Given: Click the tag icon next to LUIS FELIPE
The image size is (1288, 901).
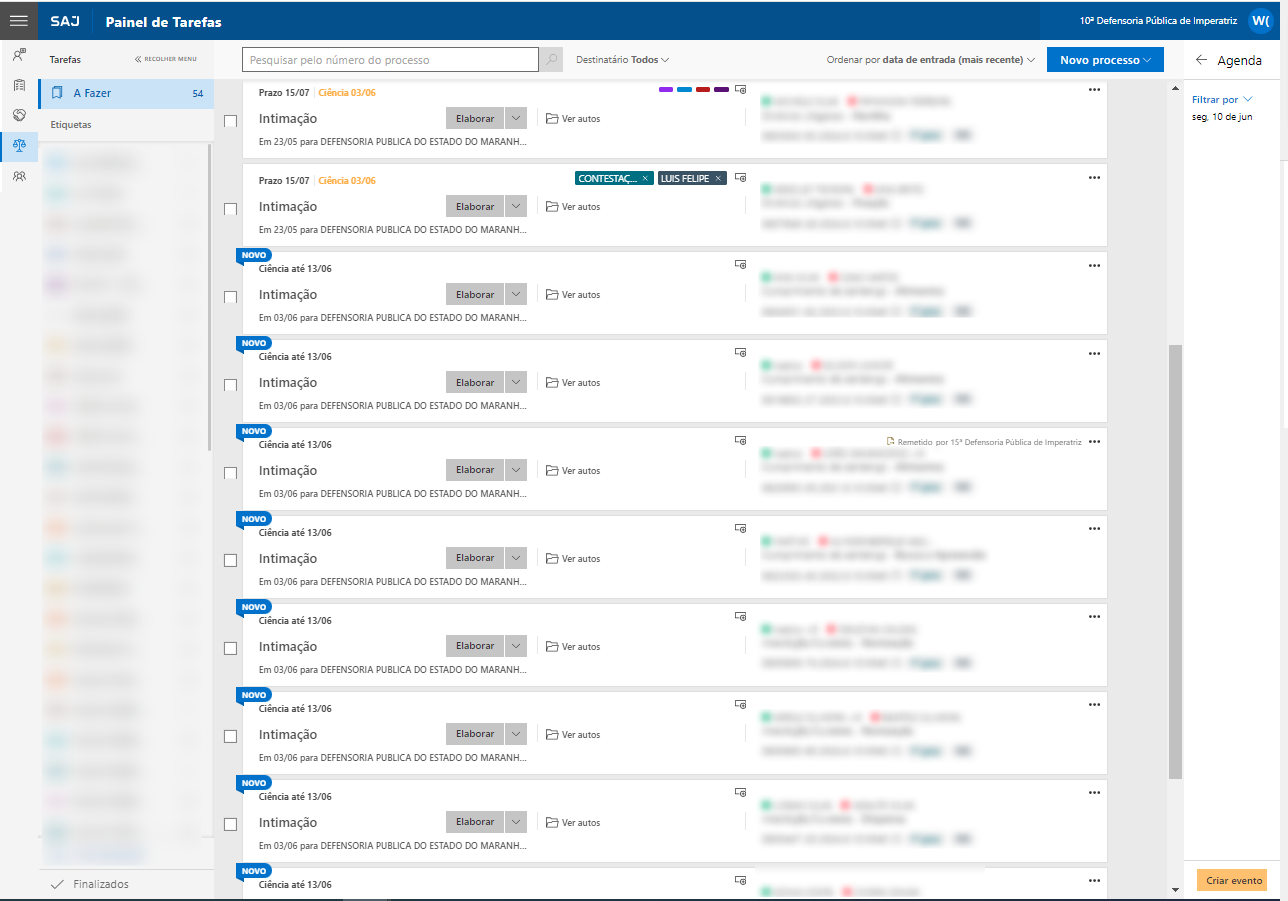Looking at the screenshot, I should point(741,178).
